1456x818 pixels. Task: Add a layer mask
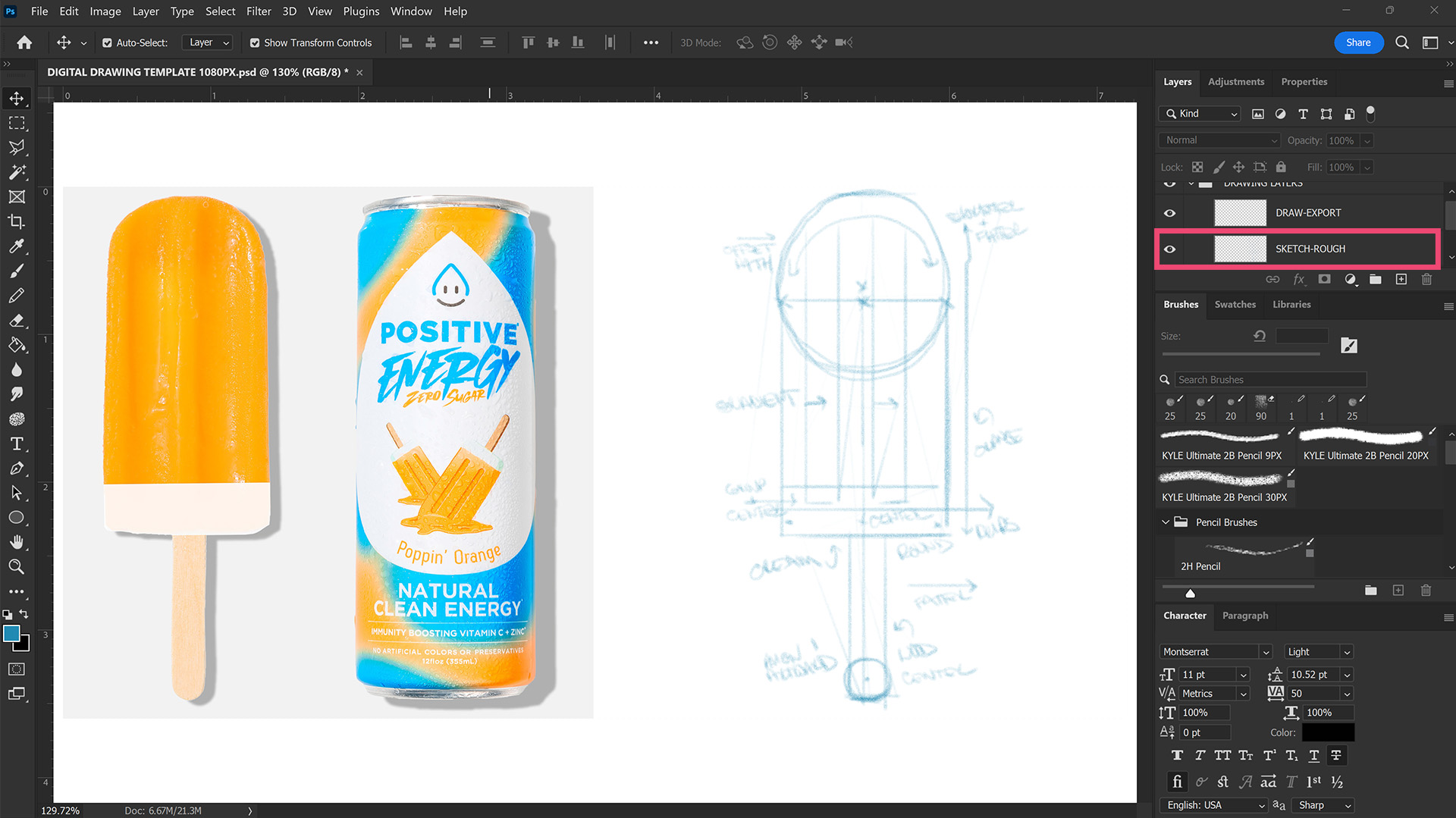pyautogui.click(x=1324, y=279)
